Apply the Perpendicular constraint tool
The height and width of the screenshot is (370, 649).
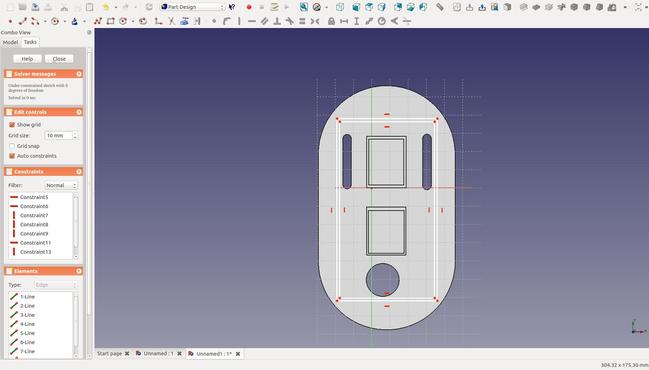click(277, 21)
